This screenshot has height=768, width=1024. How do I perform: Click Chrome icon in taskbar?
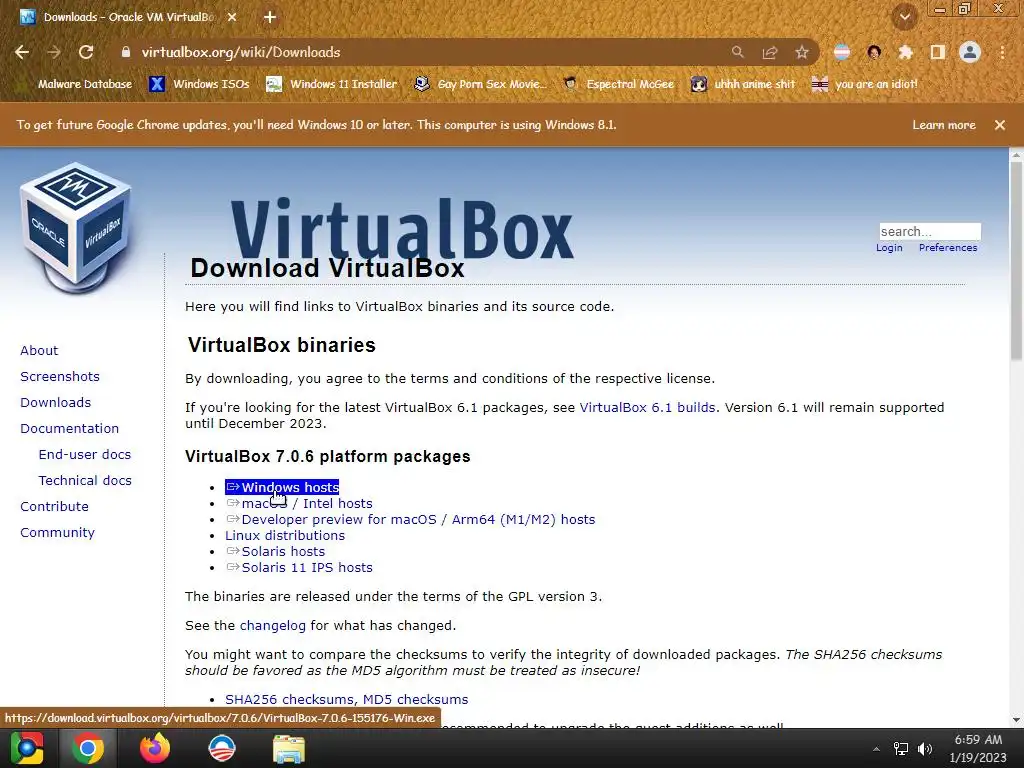pos(88,748)
